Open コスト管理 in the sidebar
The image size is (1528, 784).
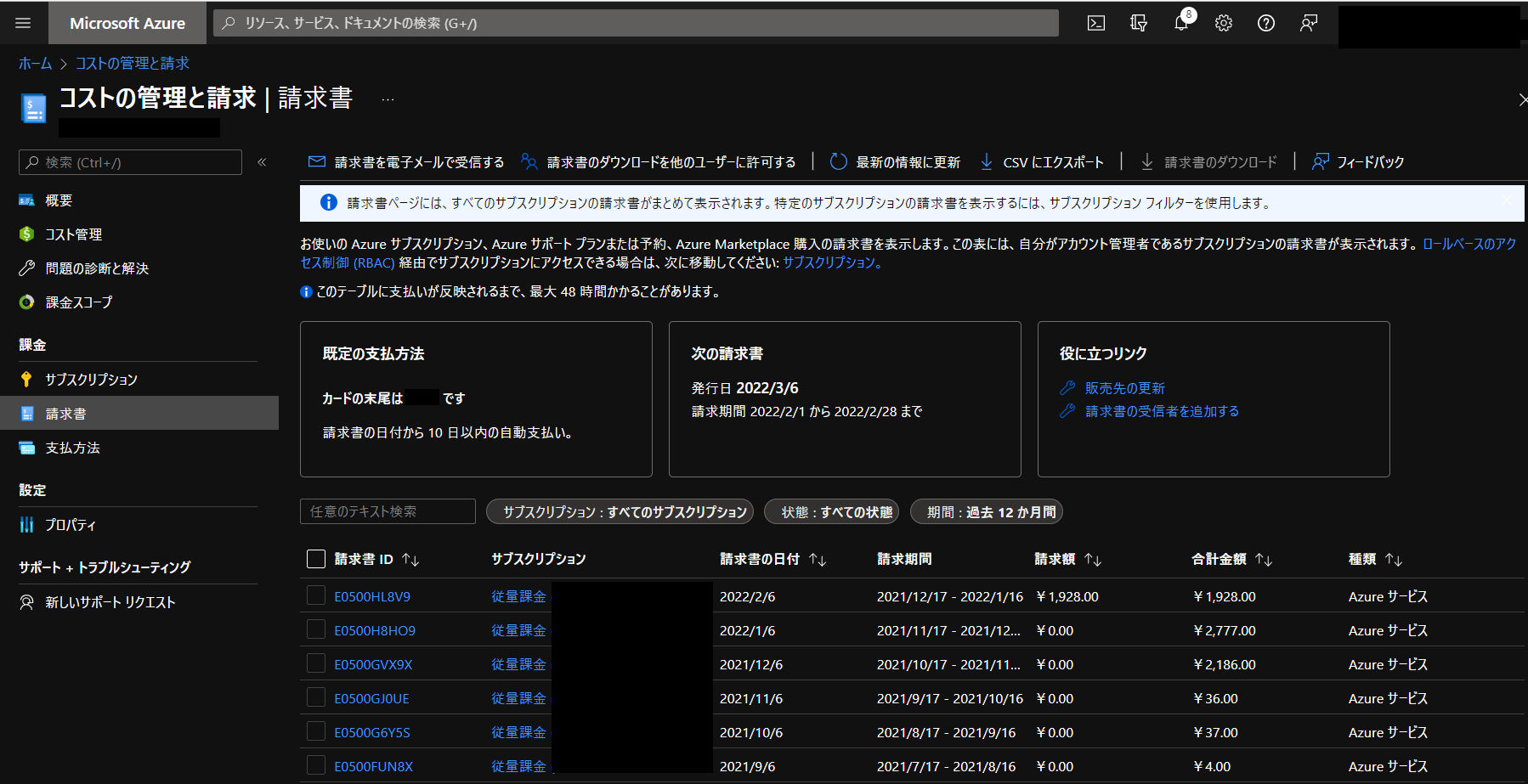point(73,234)
